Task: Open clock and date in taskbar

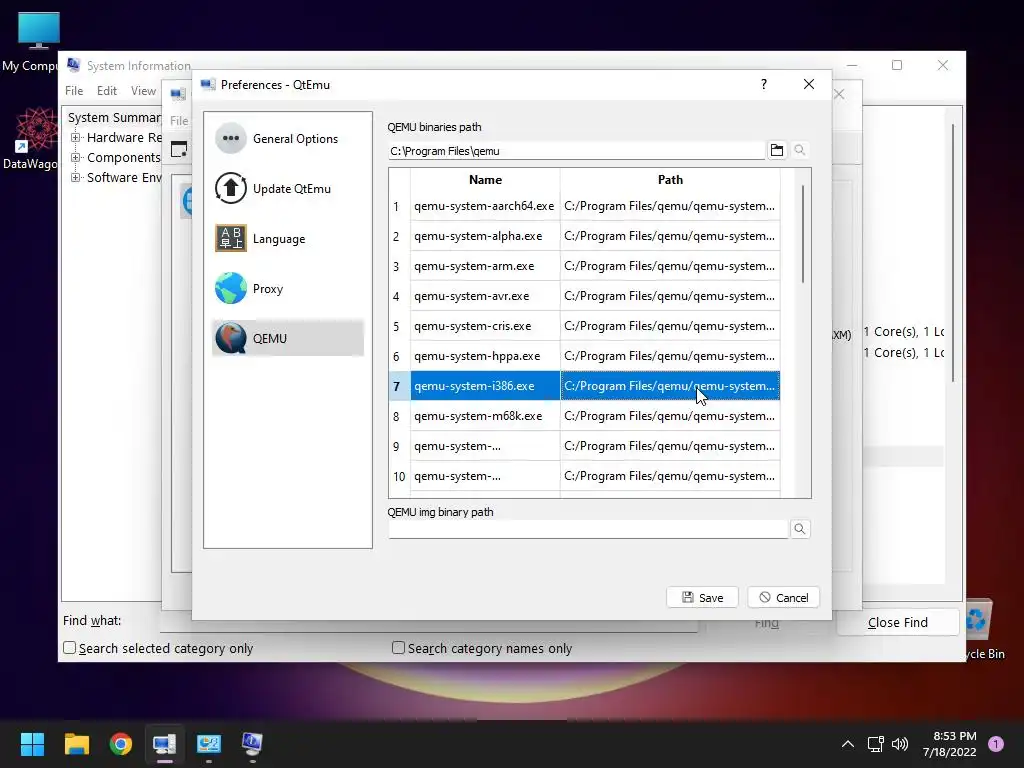Action: point(950,744)
